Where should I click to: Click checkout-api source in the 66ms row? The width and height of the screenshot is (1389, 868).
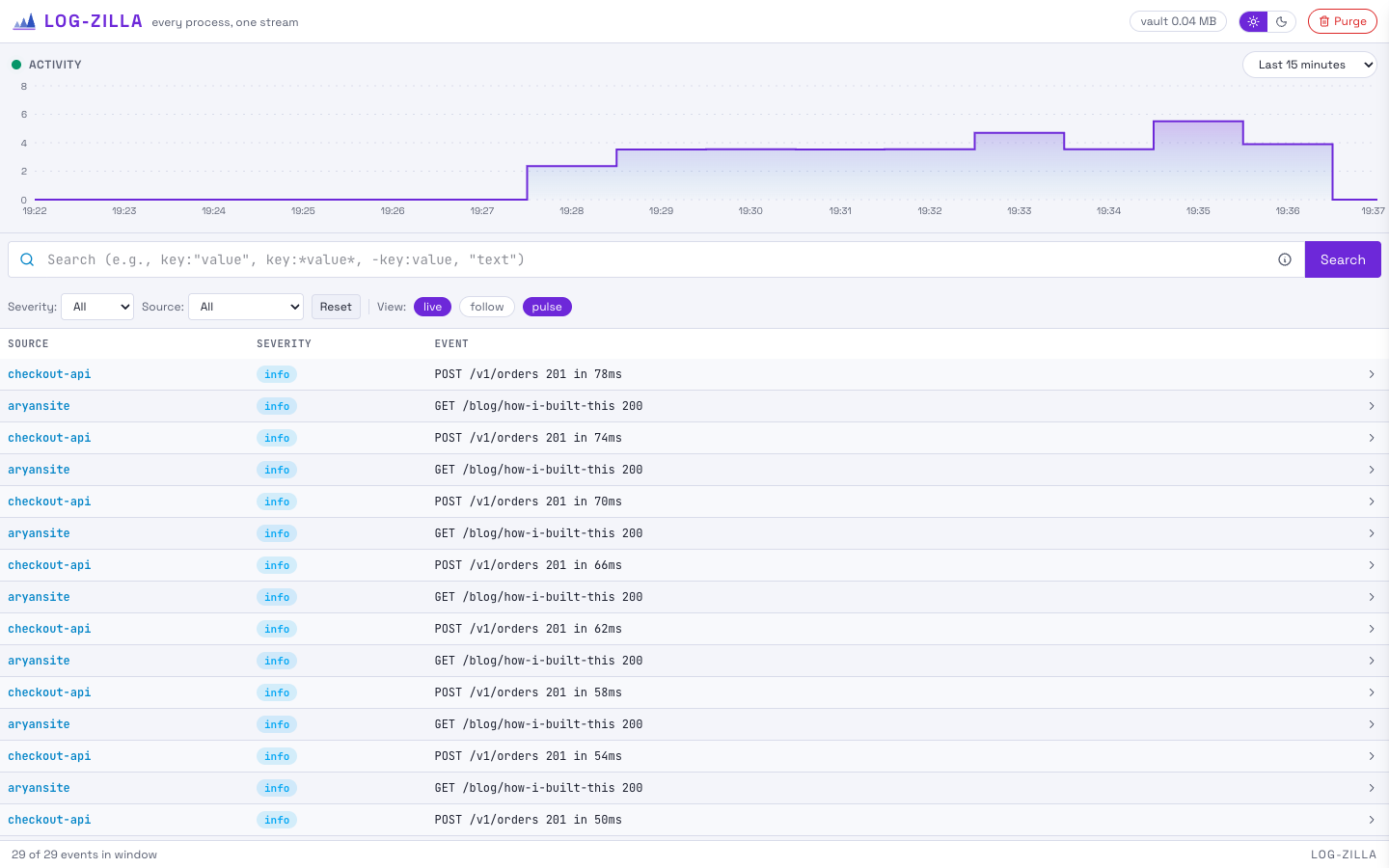[49, 565]
